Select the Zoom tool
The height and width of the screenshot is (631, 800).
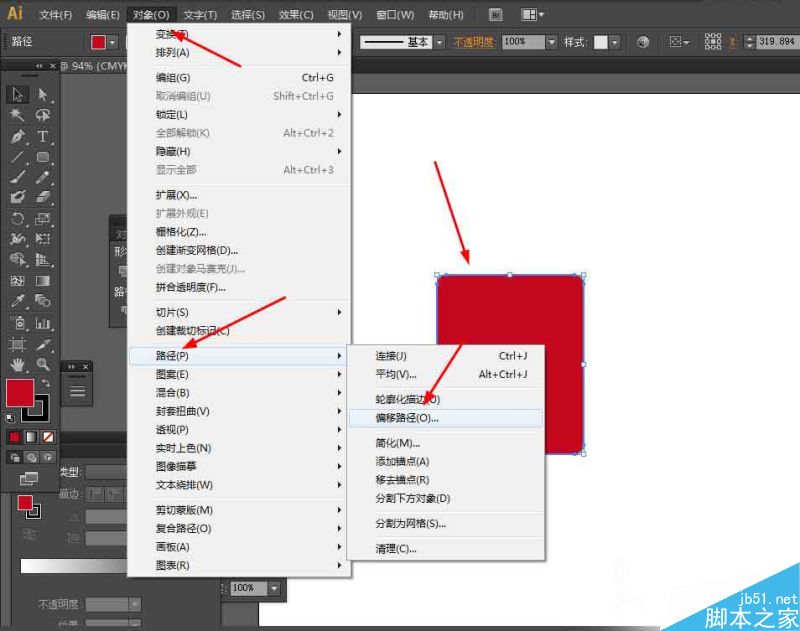(x=40, y=363)
